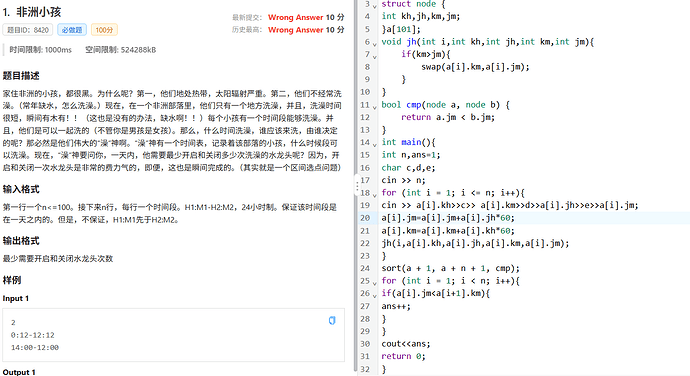The width and height of the screenshot is (690, 376).
Task: Click the 时间限制: 1000ms text
Action: click(40, 50)
